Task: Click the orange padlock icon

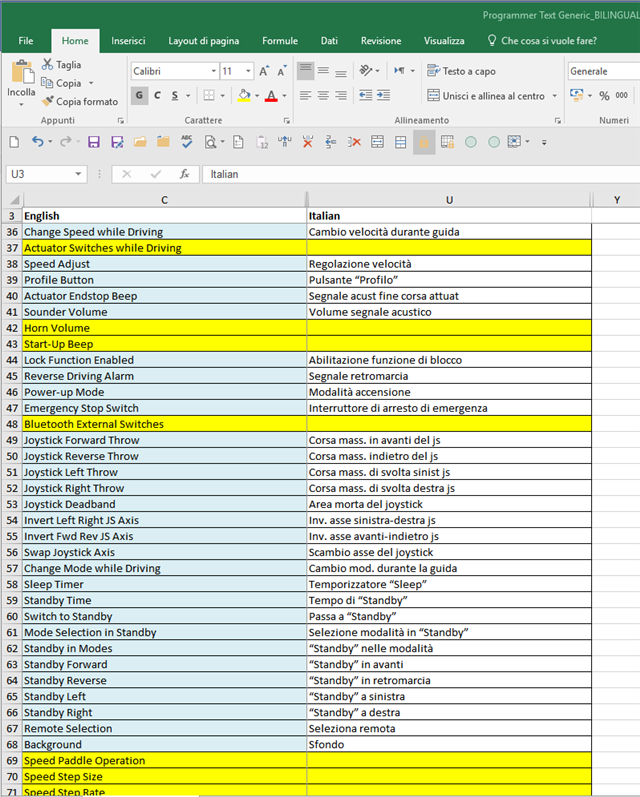Action: pyautogui.click(x=424, y=142)
